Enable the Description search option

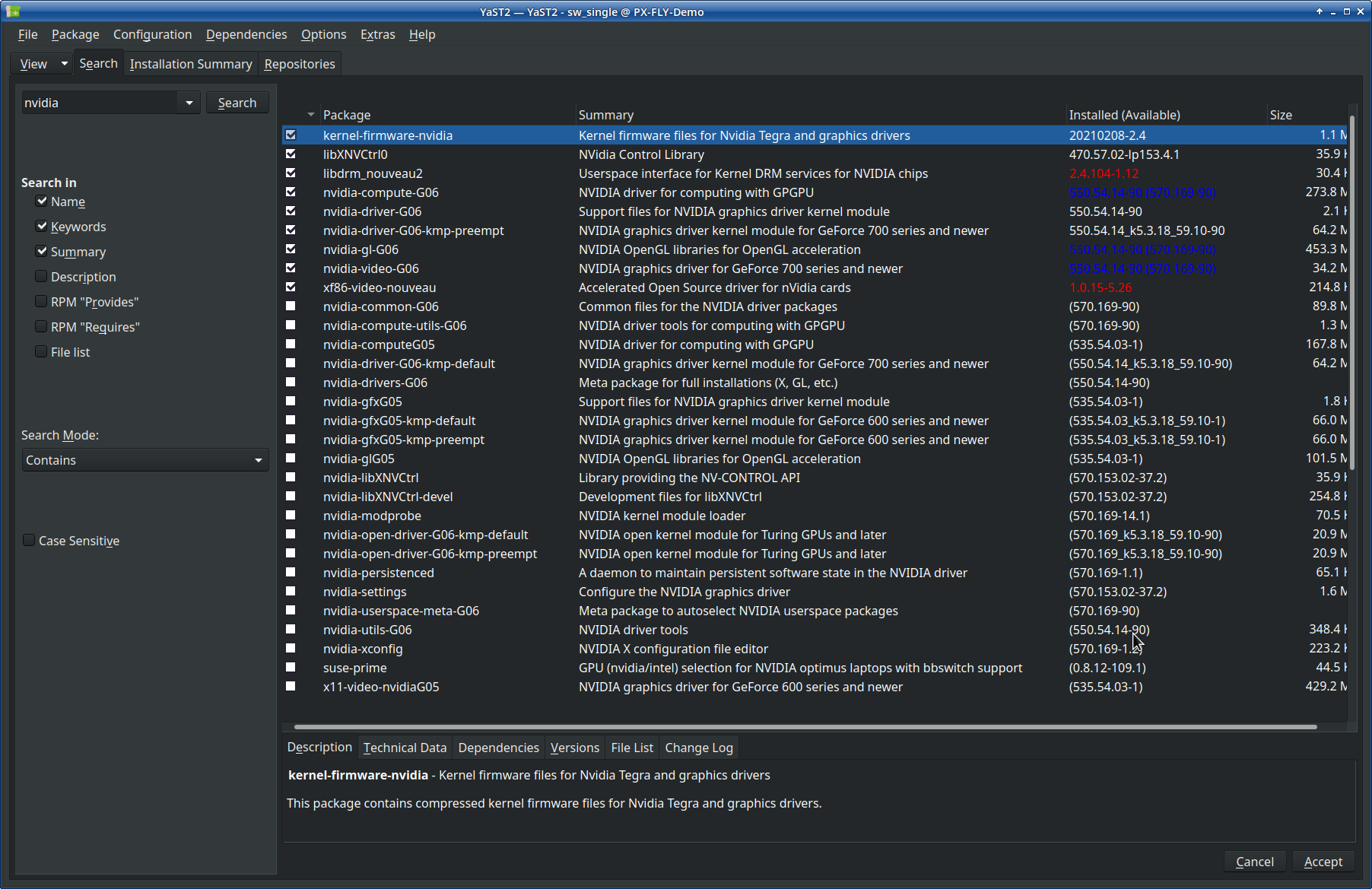coord(40,276)
